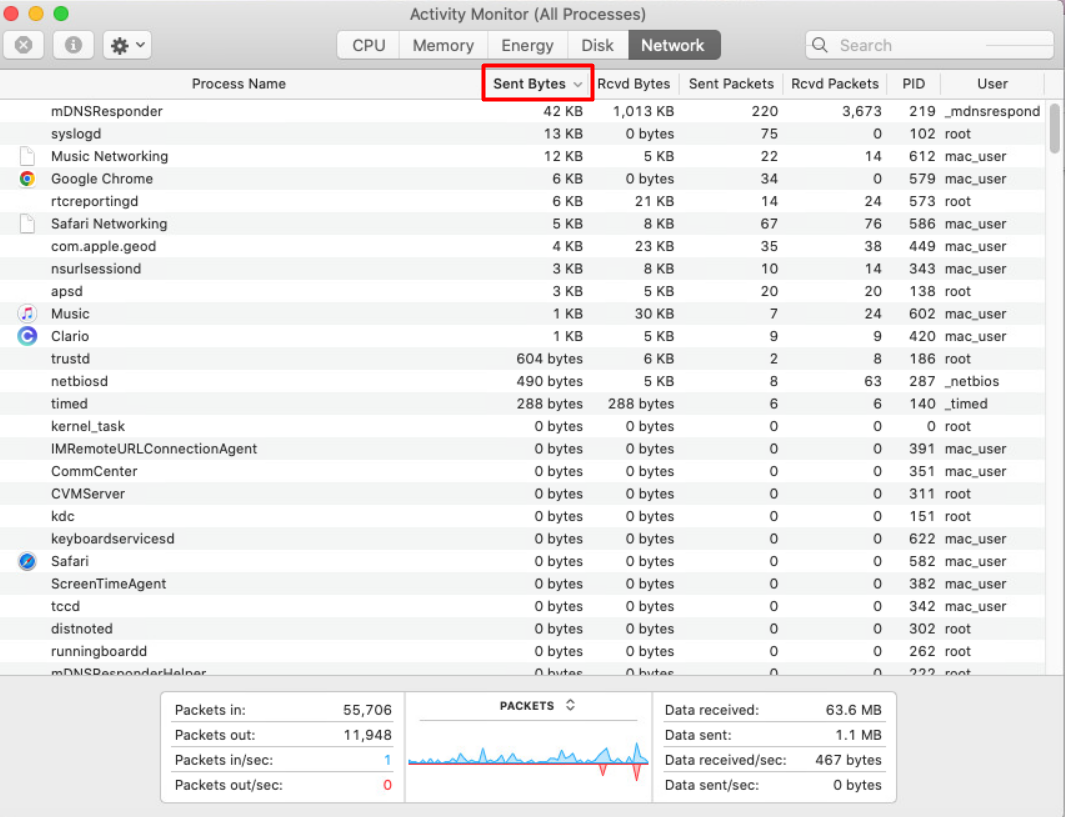The image size is (1065, 817).
Task: Open the process info (i) toolbar icon
Action: click(x=73, y=46)
